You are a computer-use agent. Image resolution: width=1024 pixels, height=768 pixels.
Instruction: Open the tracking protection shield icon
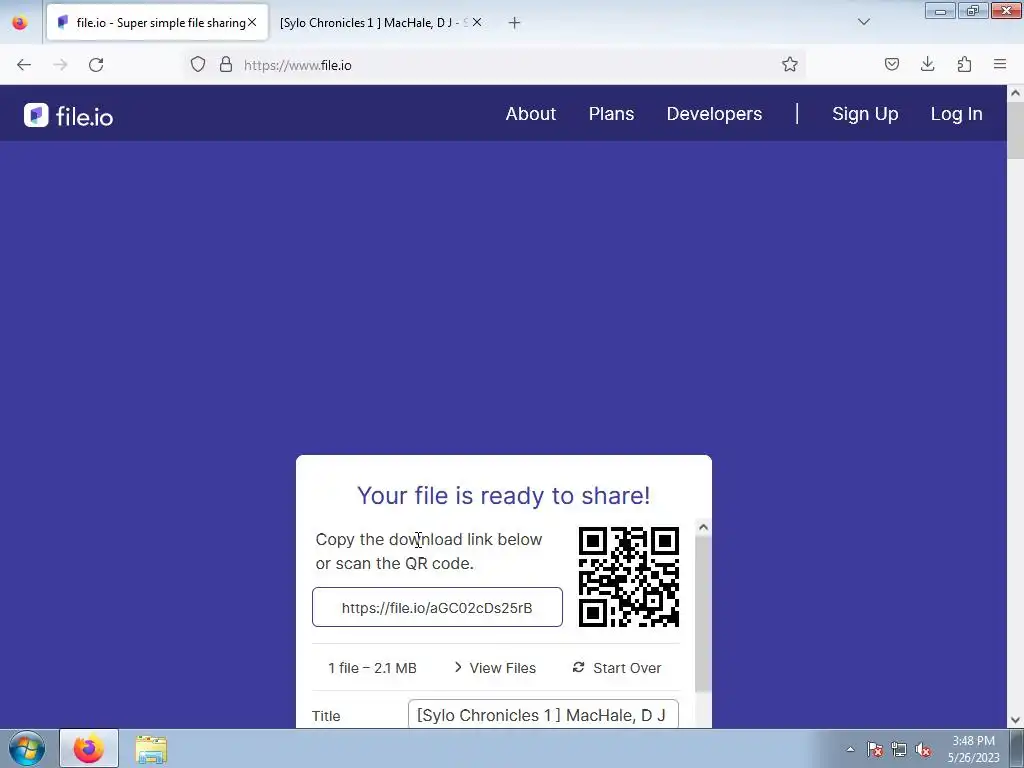click(x=198, y=65)
